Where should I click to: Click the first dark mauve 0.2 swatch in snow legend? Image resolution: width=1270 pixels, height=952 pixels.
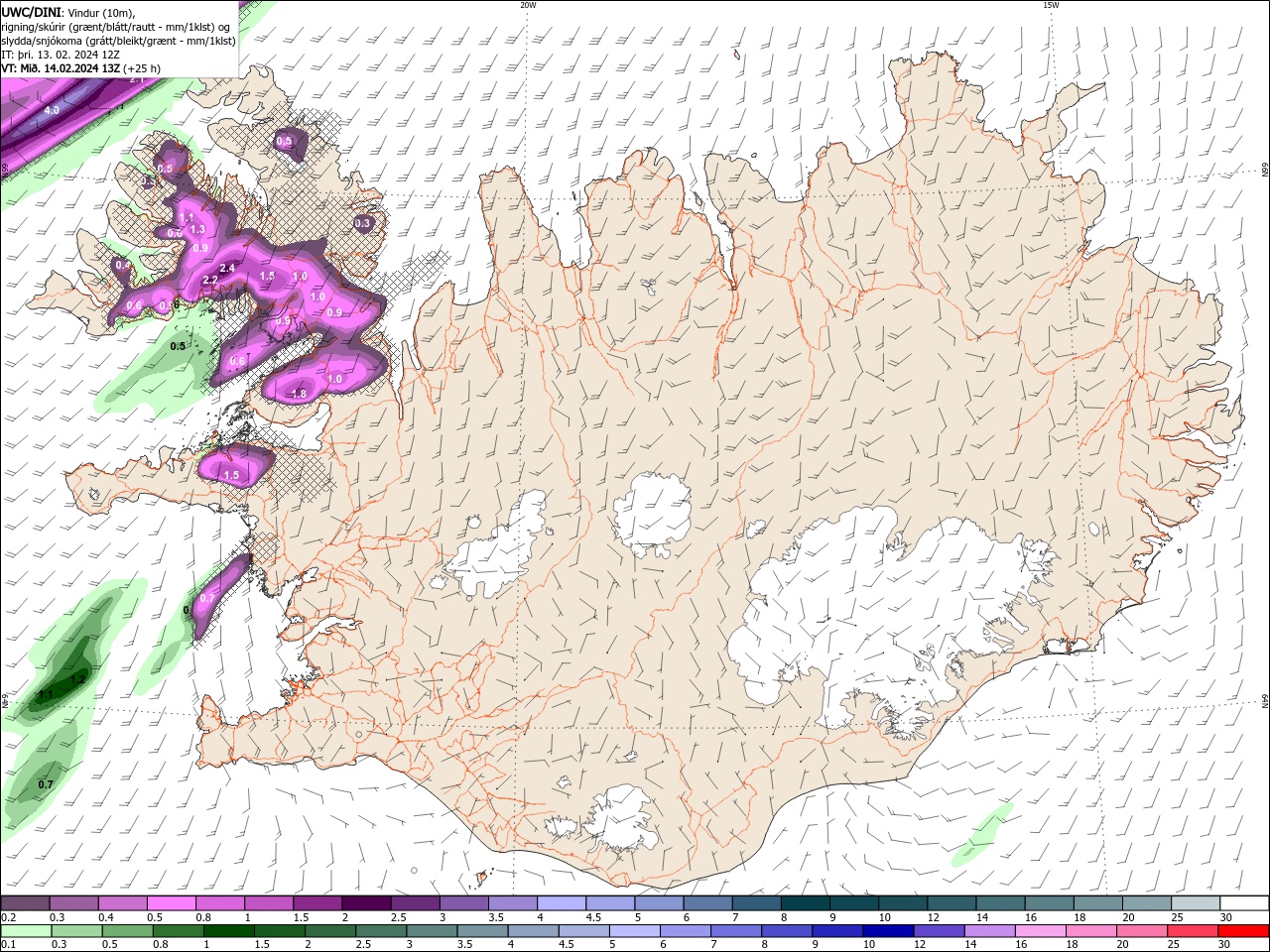(25, 903)
